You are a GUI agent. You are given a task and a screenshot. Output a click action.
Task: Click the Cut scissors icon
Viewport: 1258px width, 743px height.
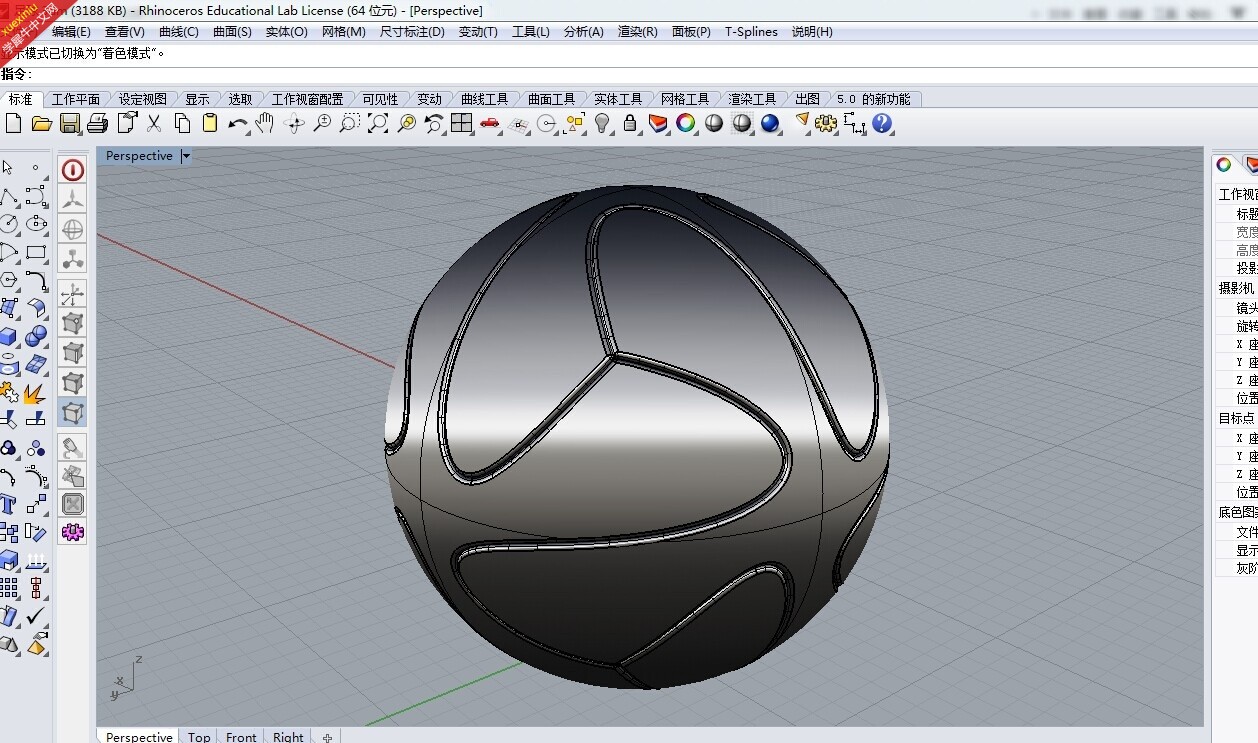[154, 123]
